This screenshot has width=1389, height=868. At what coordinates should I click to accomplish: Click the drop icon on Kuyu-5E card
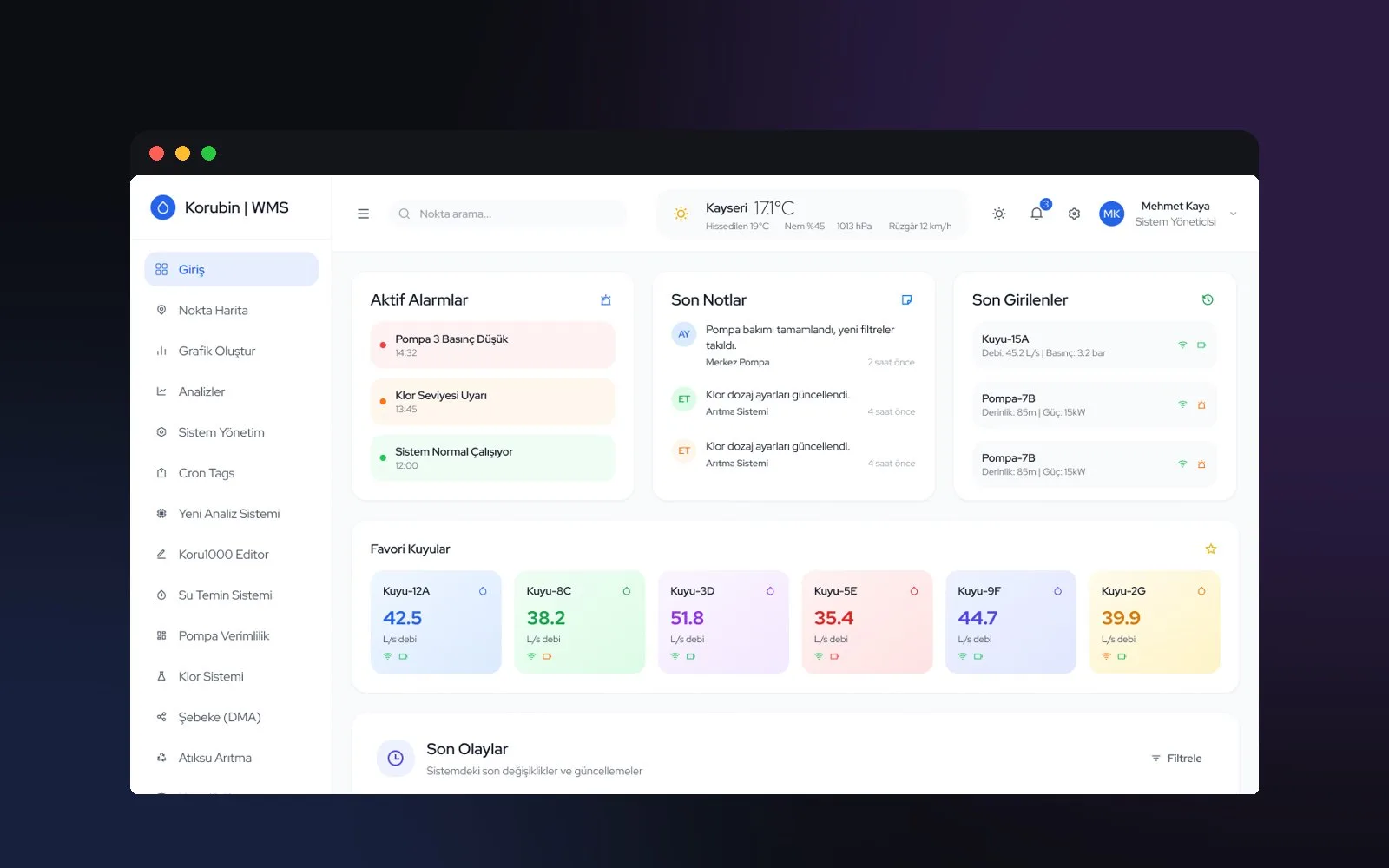pyautogui.click(x=914, y=591)
